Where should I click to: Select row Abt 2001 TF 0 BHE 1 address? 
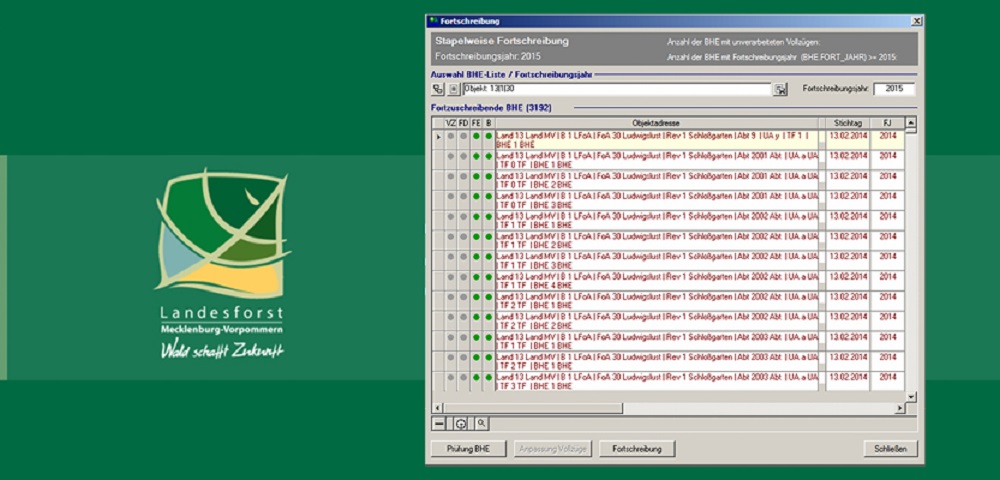[x=656, y=161]
